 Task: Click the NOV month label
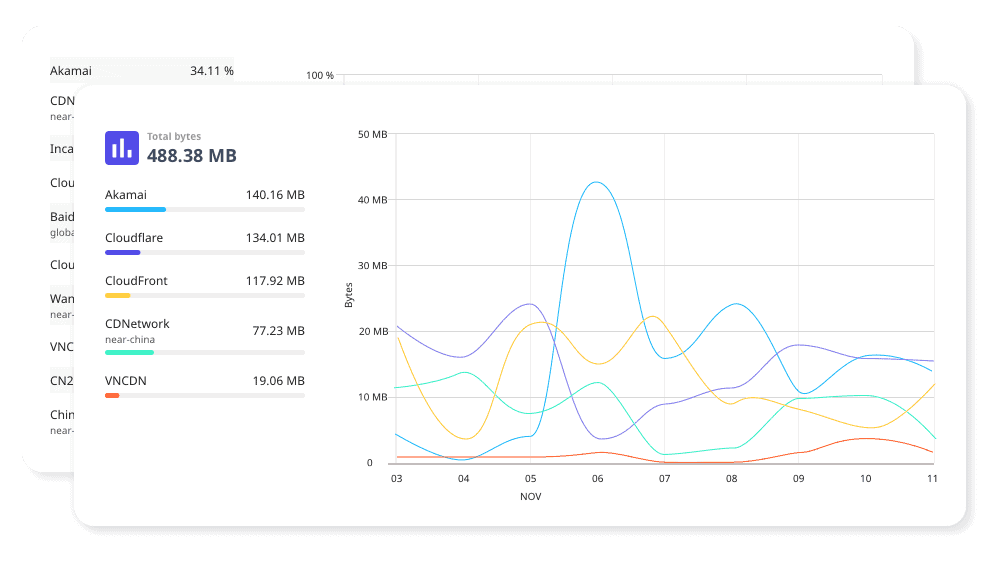click(530, 496)
